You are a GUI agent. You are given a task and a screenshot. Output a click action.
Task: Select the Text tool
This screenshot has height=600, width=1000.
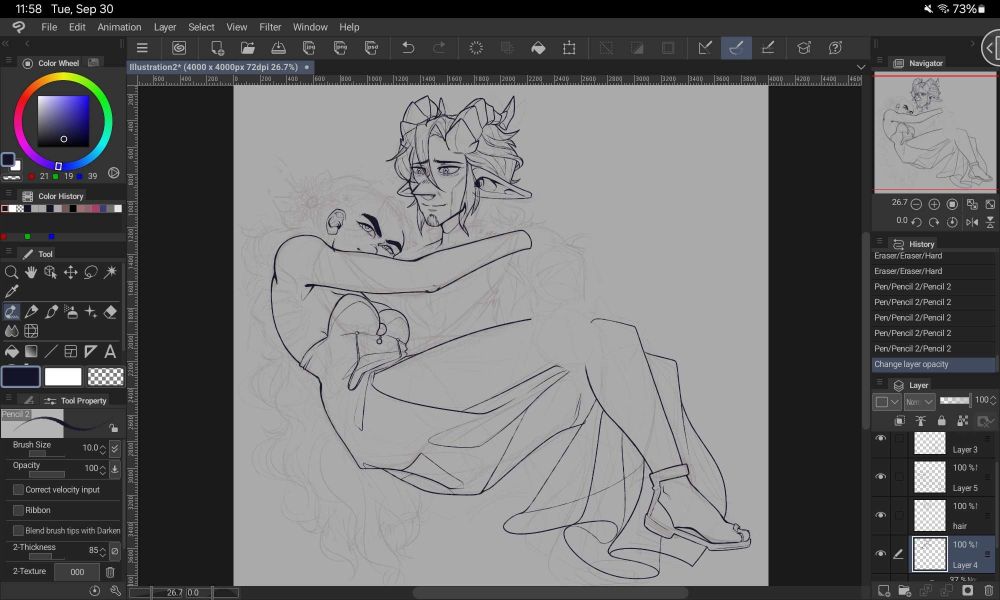point(108,351)
